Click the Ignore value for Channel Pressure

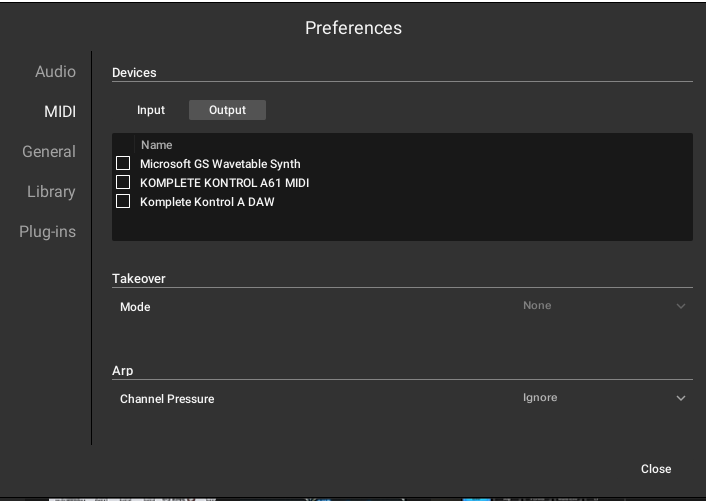tap(540, 397)
